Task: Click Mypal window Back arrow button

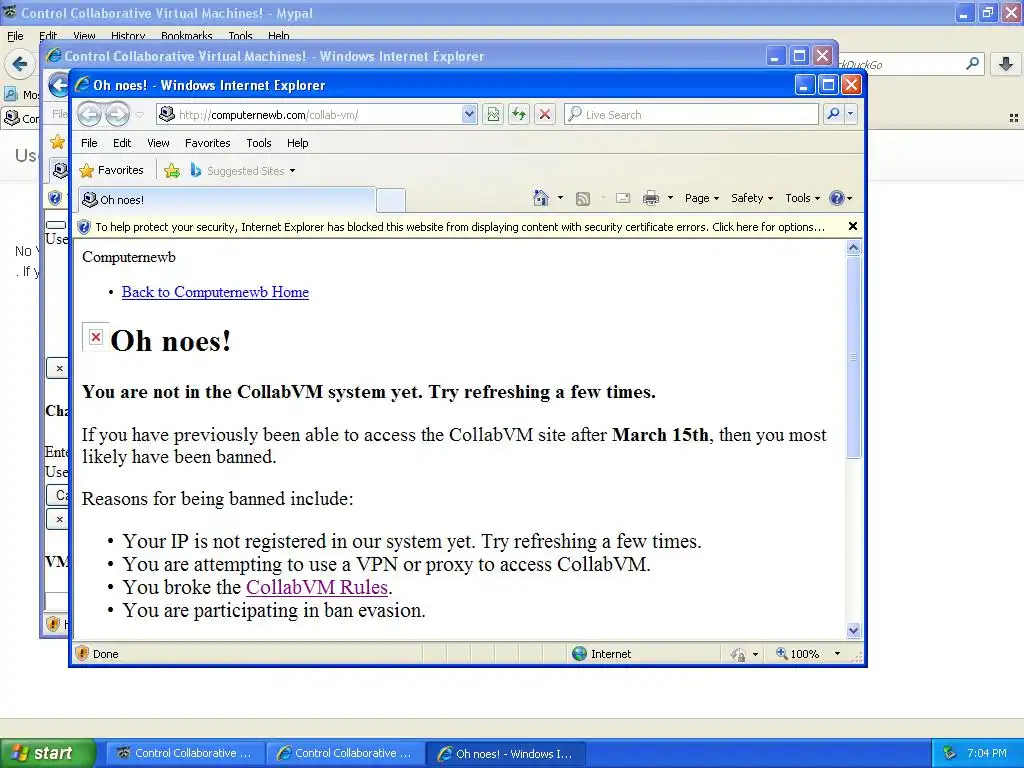Action: [x=20, y=64]
